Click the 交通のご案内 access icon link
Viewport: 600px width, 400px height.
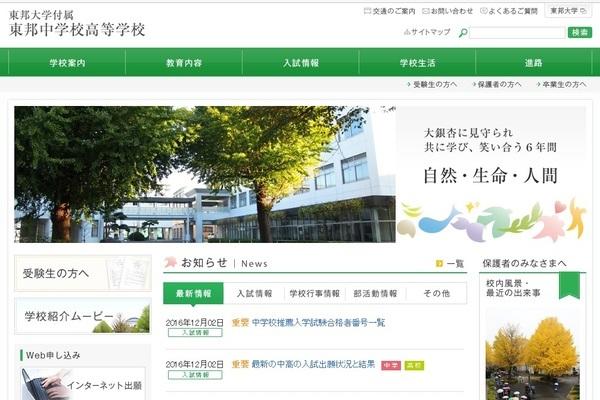367,11
